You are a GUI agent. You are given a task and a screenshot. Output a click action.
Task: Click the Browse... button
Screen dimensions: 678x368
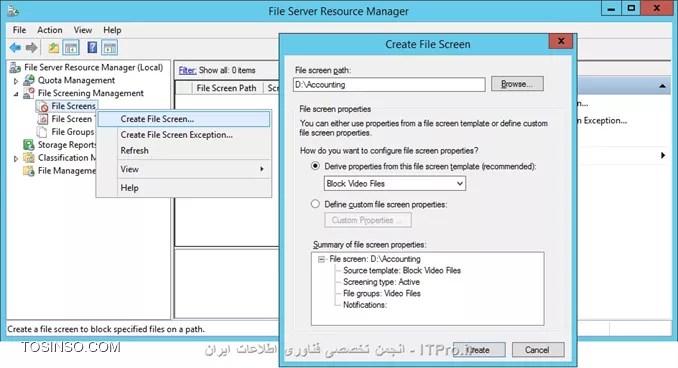coord(517,84)
